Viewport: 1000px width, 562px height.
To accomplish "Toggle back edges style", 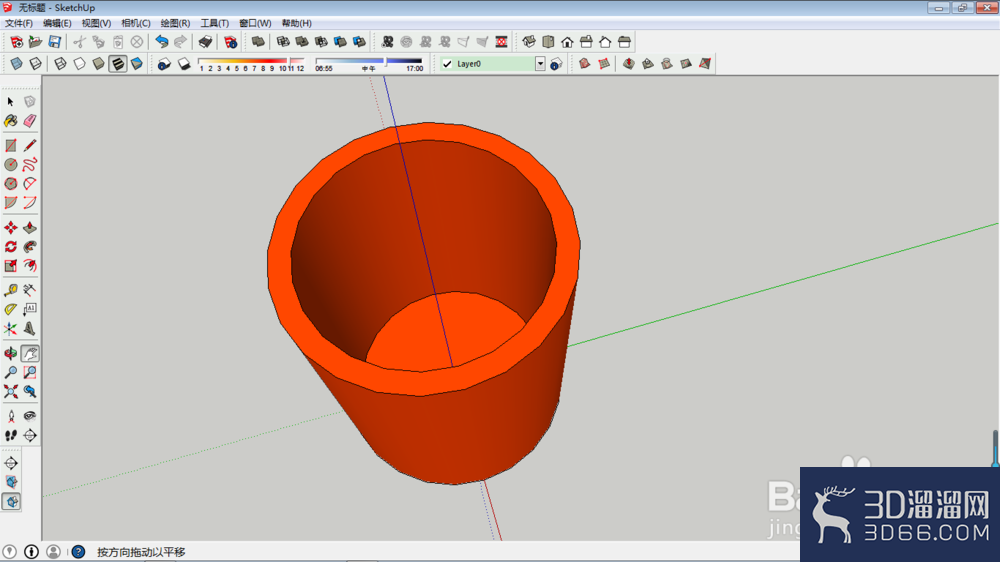I will tap(36, 64).
